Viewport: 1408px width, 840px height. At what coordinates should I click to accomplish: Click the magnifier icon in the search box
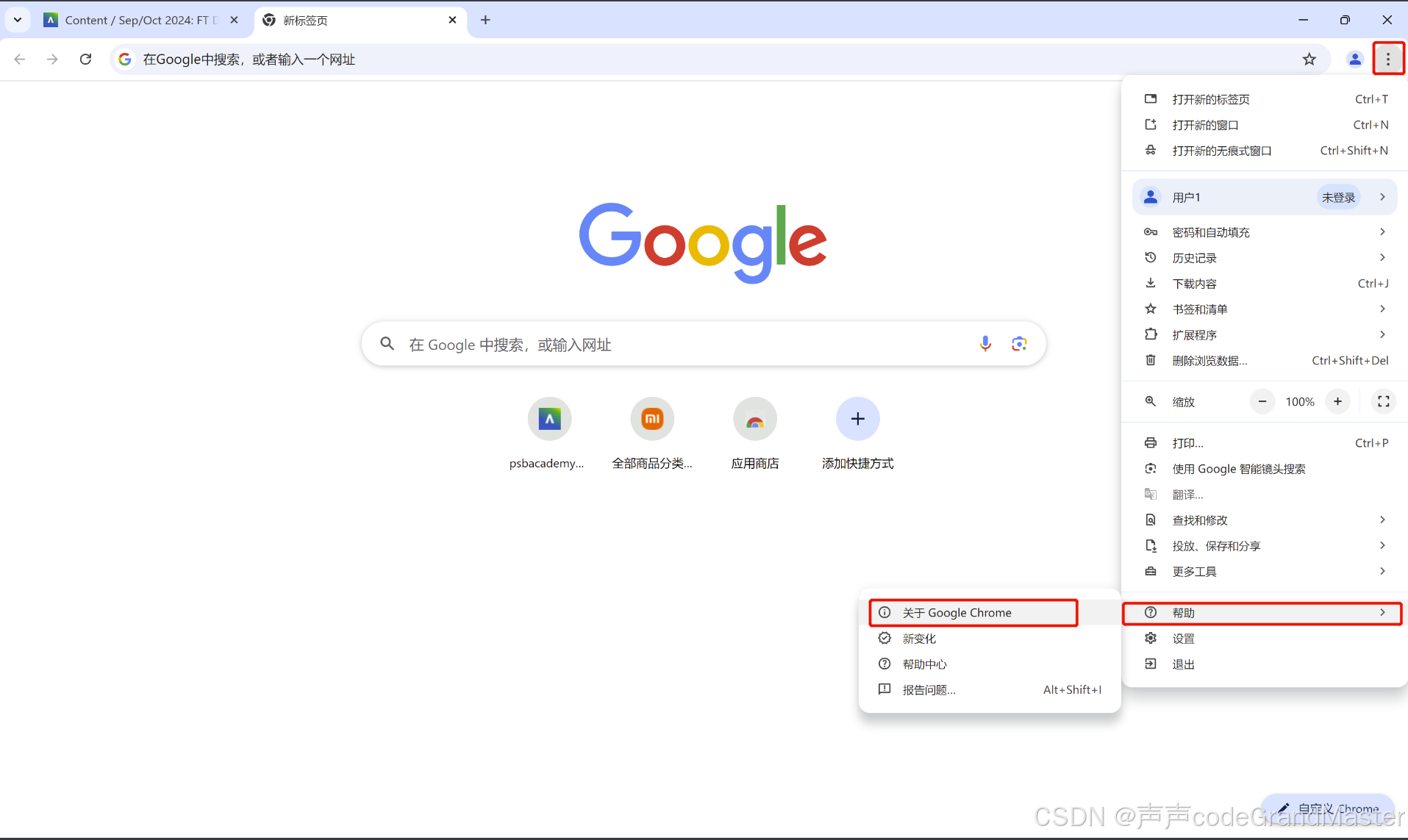pyautogui.click(x=387, y=343)
